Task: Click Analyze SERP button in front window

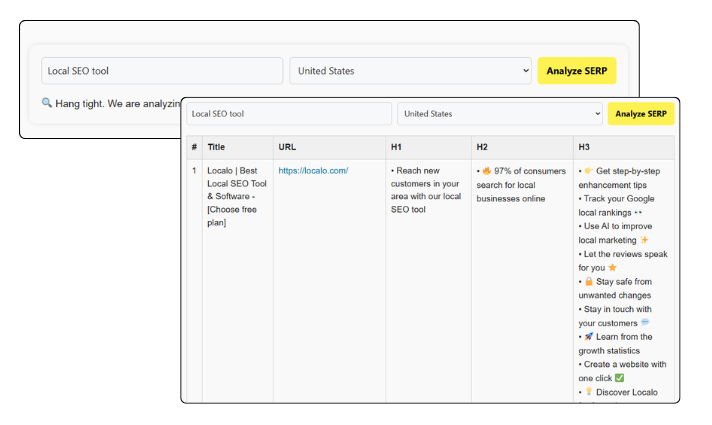Action: click(x=641, y=114)
